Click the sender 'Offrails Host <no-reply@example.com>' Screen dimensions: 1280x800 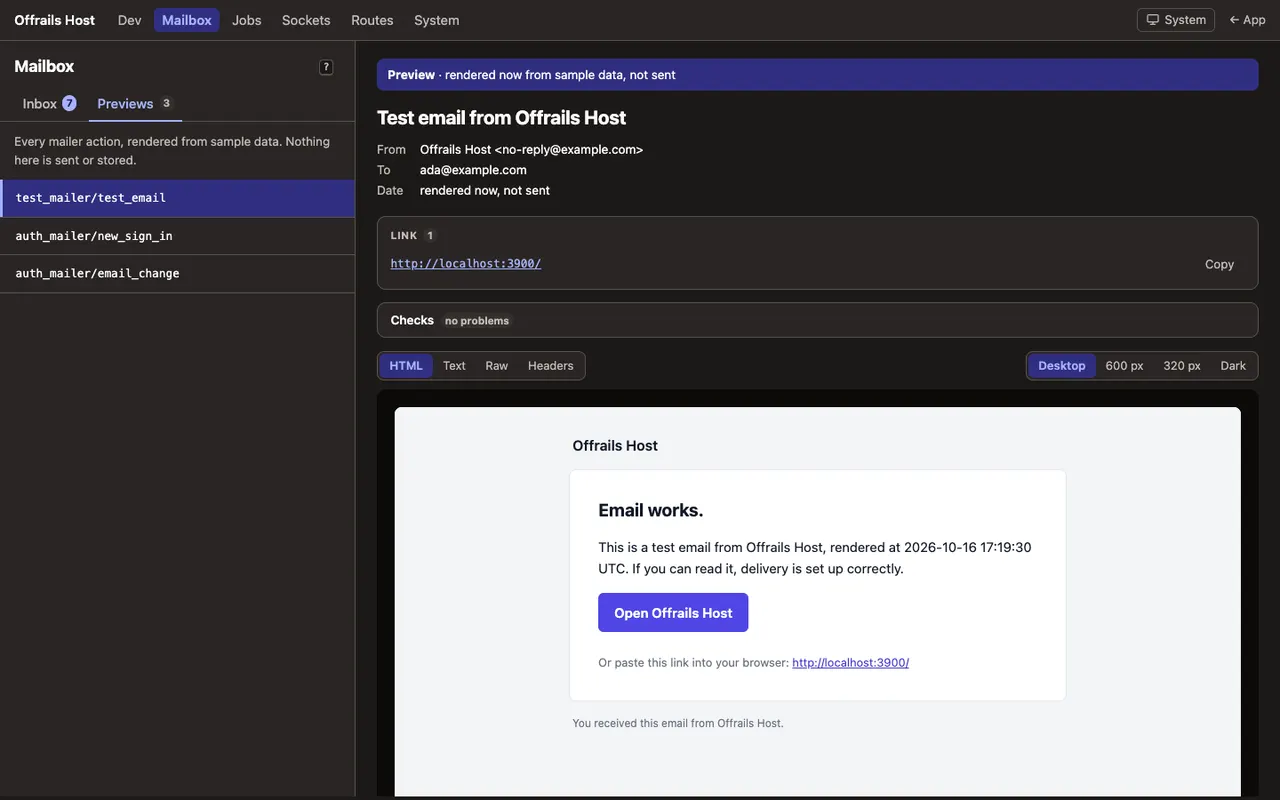[x=531, y=150]
